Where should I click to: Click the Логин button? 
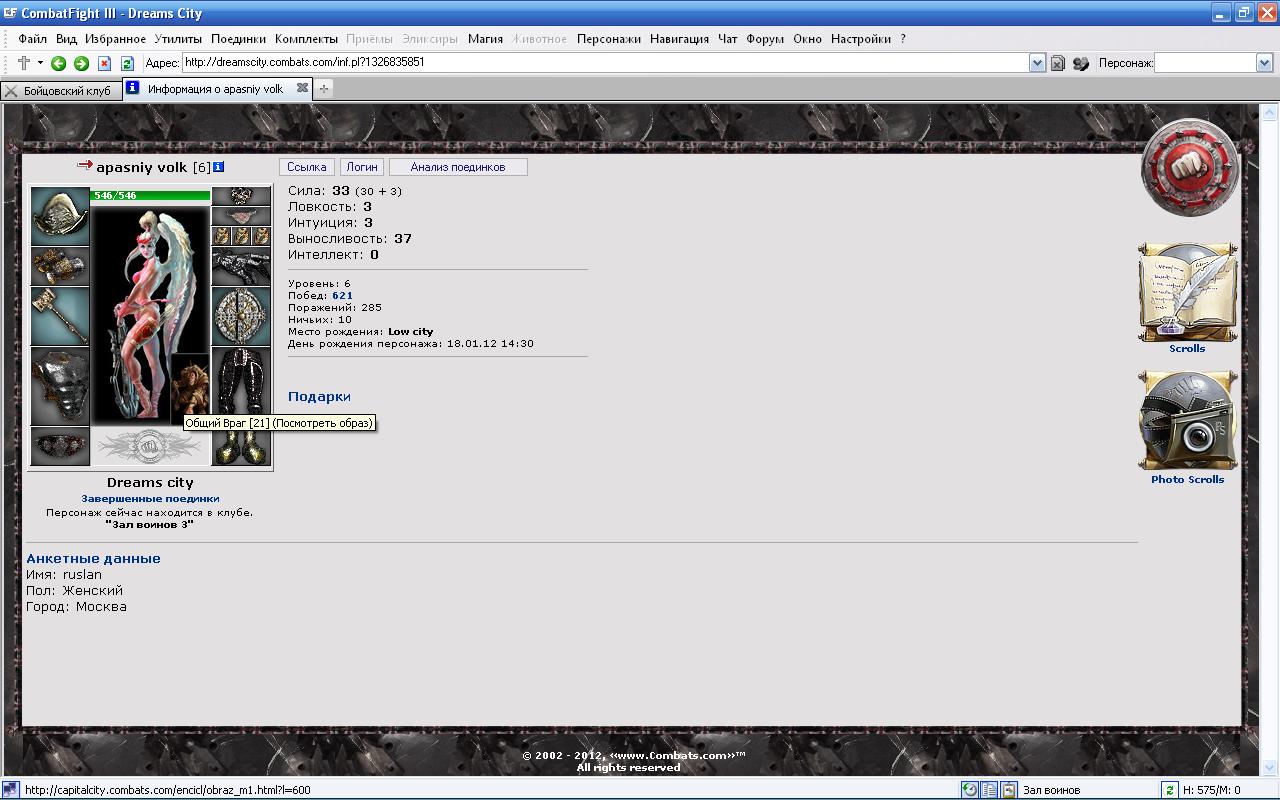click(362, 167)
